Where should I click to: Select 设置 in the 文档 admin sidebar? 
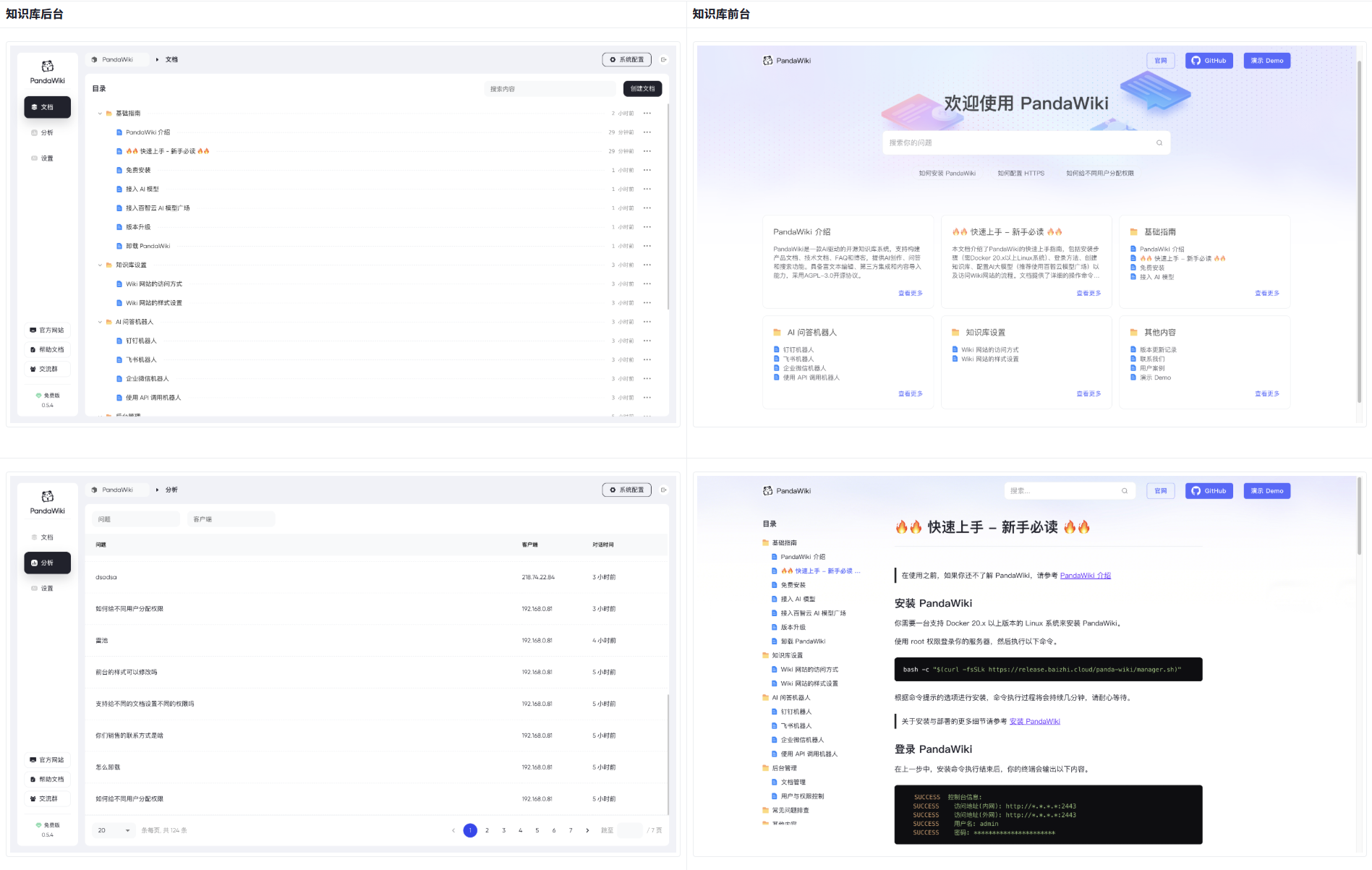tap(48, 158)
